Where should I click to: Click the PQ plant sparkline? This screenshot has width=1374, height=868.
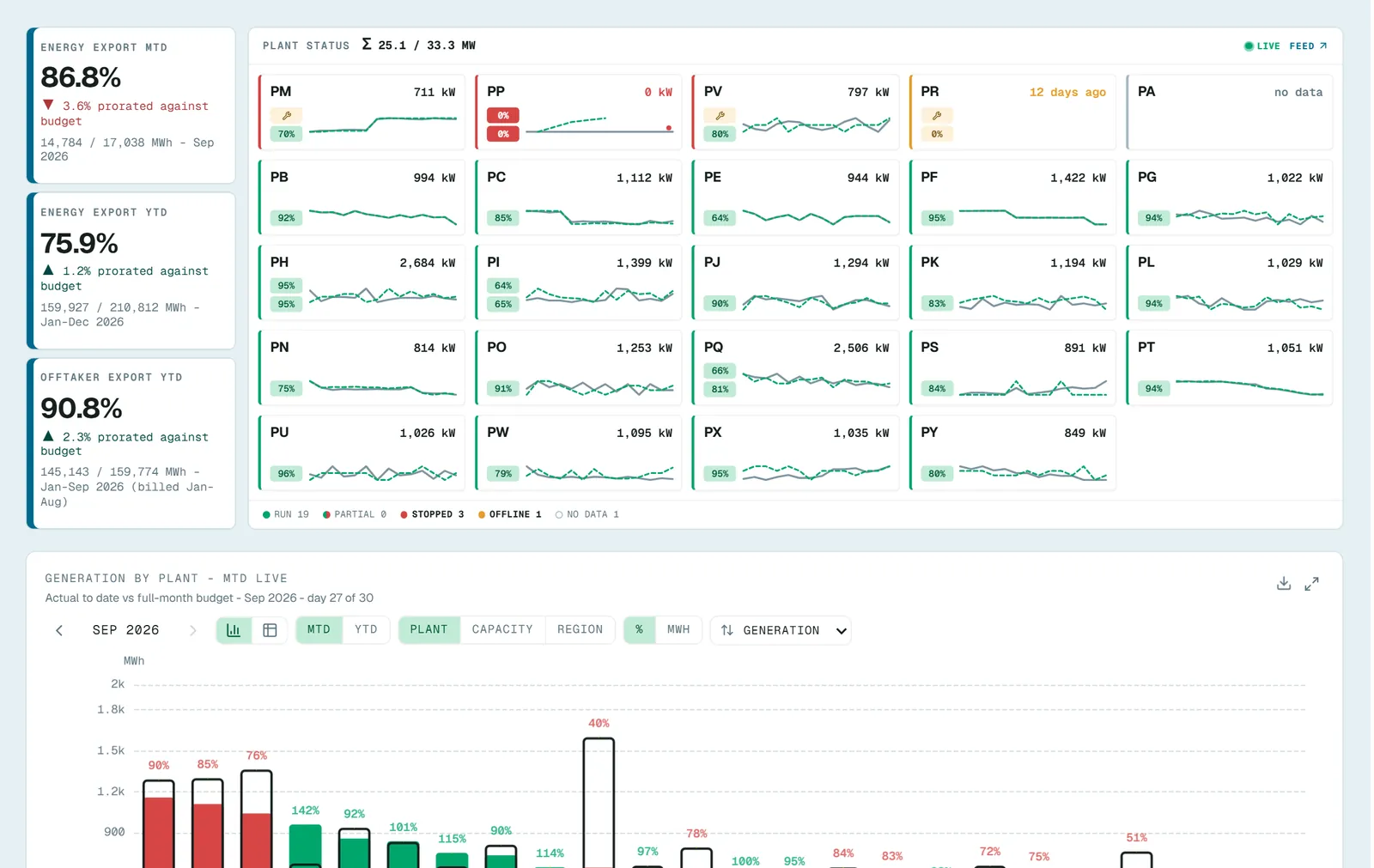tap(816, 380)
